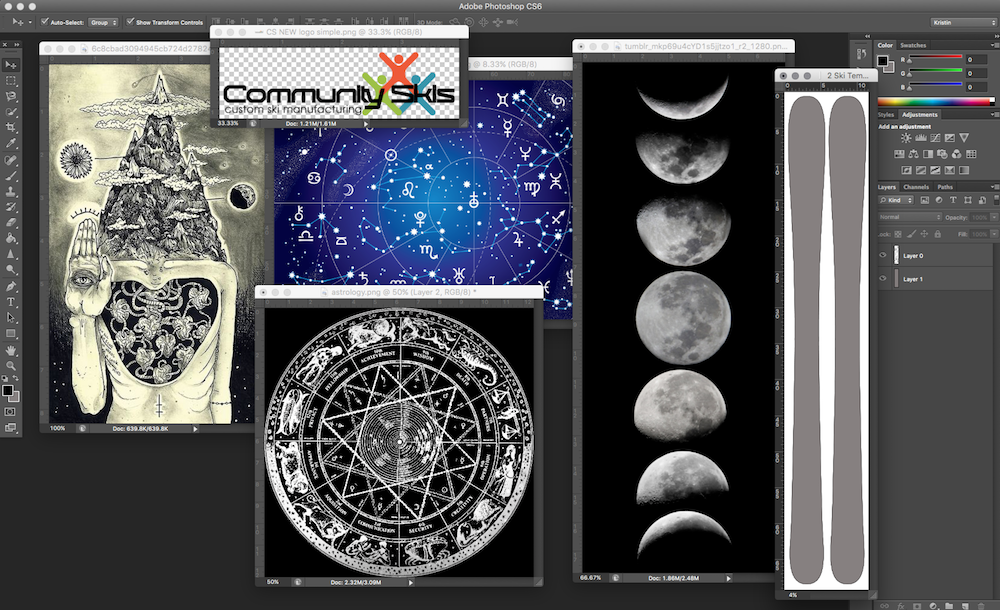Activate the Hand tool

(x=11, y=350)
